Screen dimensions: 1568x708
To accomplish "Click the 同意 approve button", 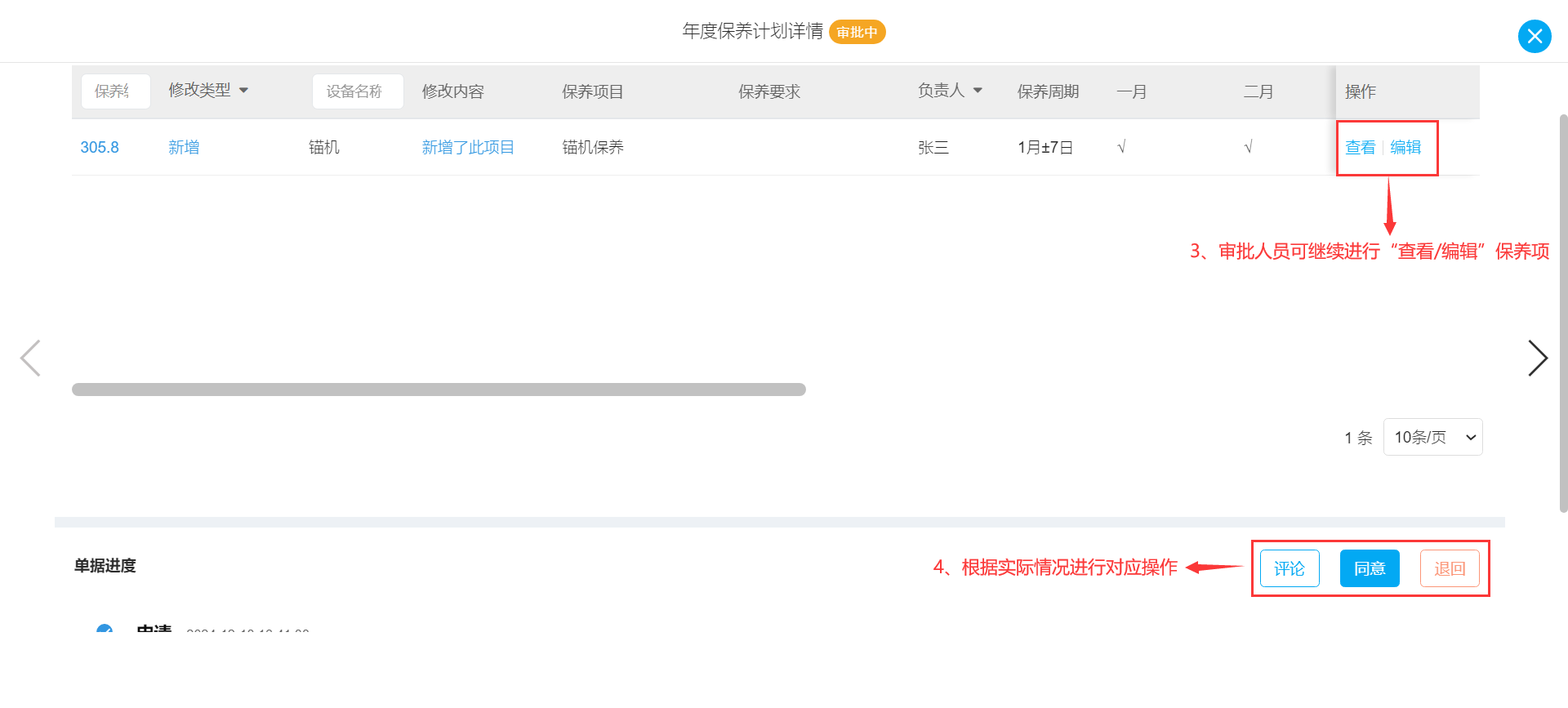I will 1370,568.
